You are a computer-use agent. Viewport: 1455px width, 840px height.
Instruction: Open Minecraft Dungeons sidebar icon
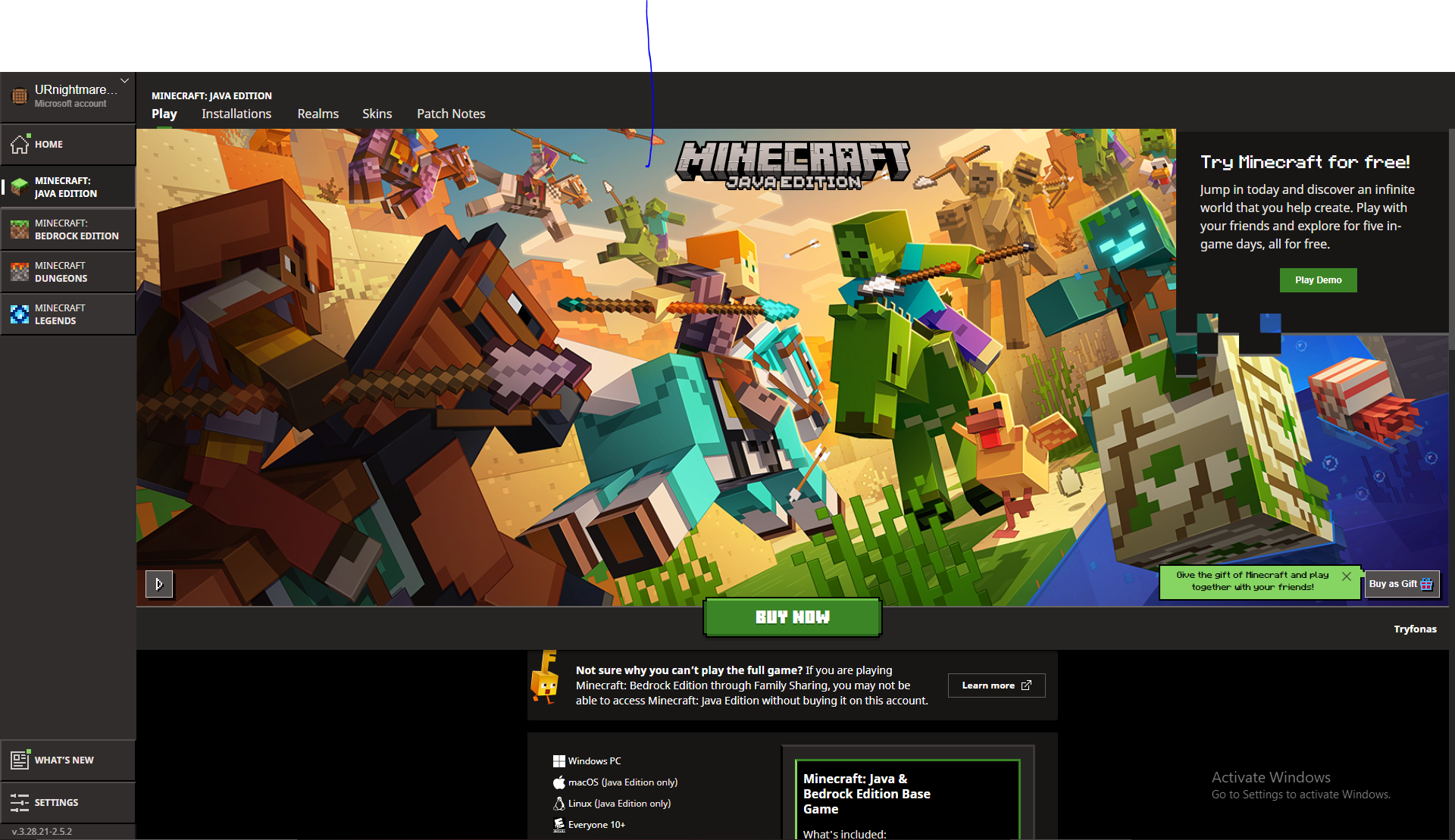click(x=20, y=272)
